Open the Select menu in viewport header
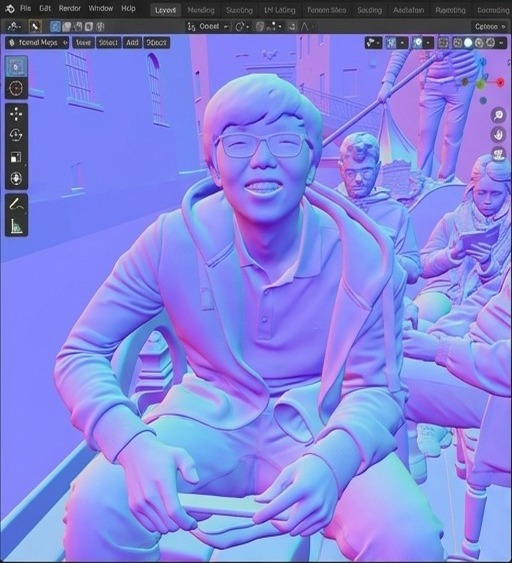Image resolution: width=512 pixels, height=563 pixels. 108,43
